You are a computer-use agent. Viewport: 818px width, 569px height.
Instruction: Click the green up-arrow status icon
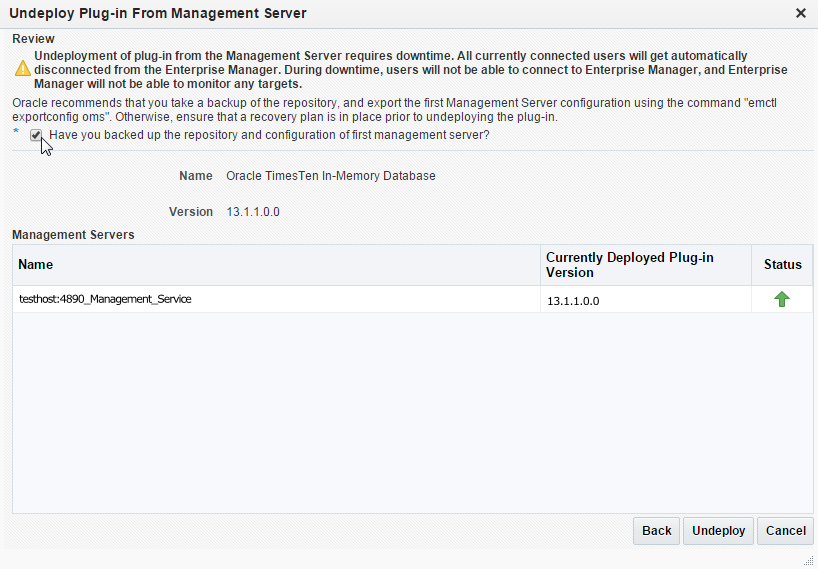781,299
